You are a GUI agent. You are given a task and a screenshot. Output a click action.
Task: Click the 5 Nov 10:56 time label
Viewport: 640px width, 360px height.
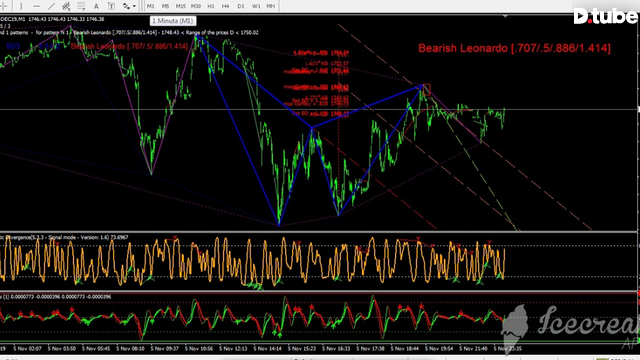point(199,349)
